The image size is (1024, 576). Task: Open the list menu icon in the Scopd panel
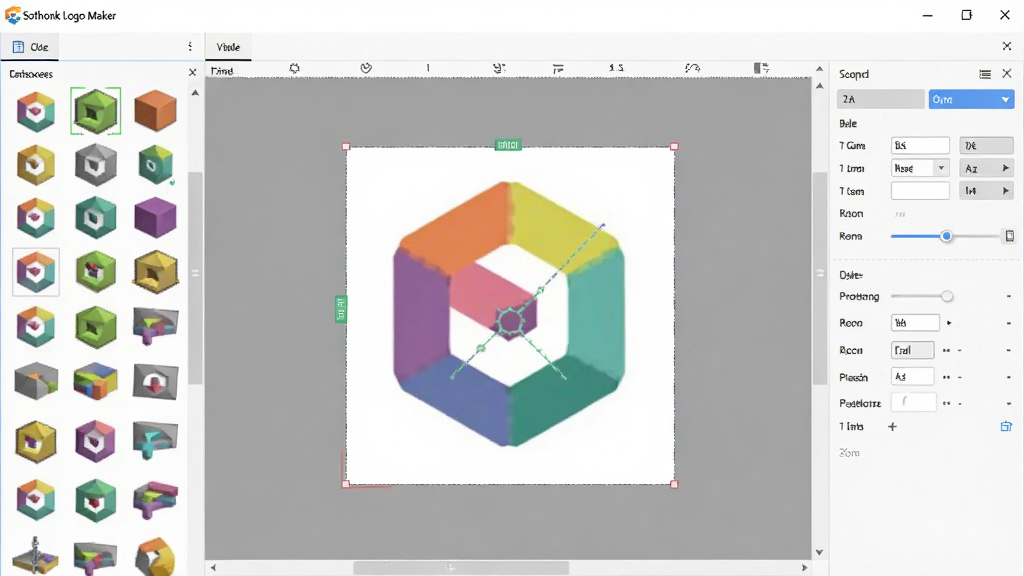tap(985, 74)
